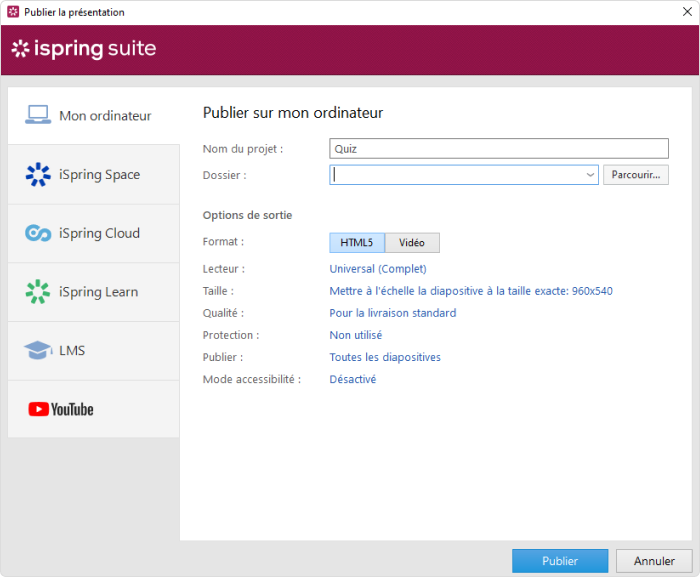Open the Mon ordinateur tab
Image resolution: width=700 pixels, height=577 pixels.
(94, 116)
